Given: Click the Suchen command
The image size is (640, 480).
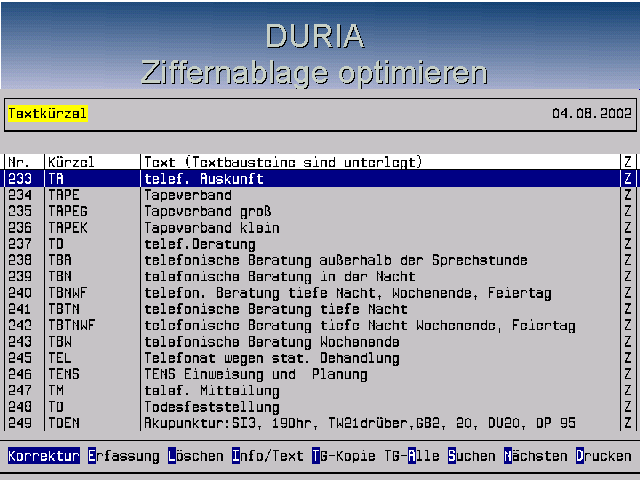Looking at the screenshot, I should tap(471, 456).
